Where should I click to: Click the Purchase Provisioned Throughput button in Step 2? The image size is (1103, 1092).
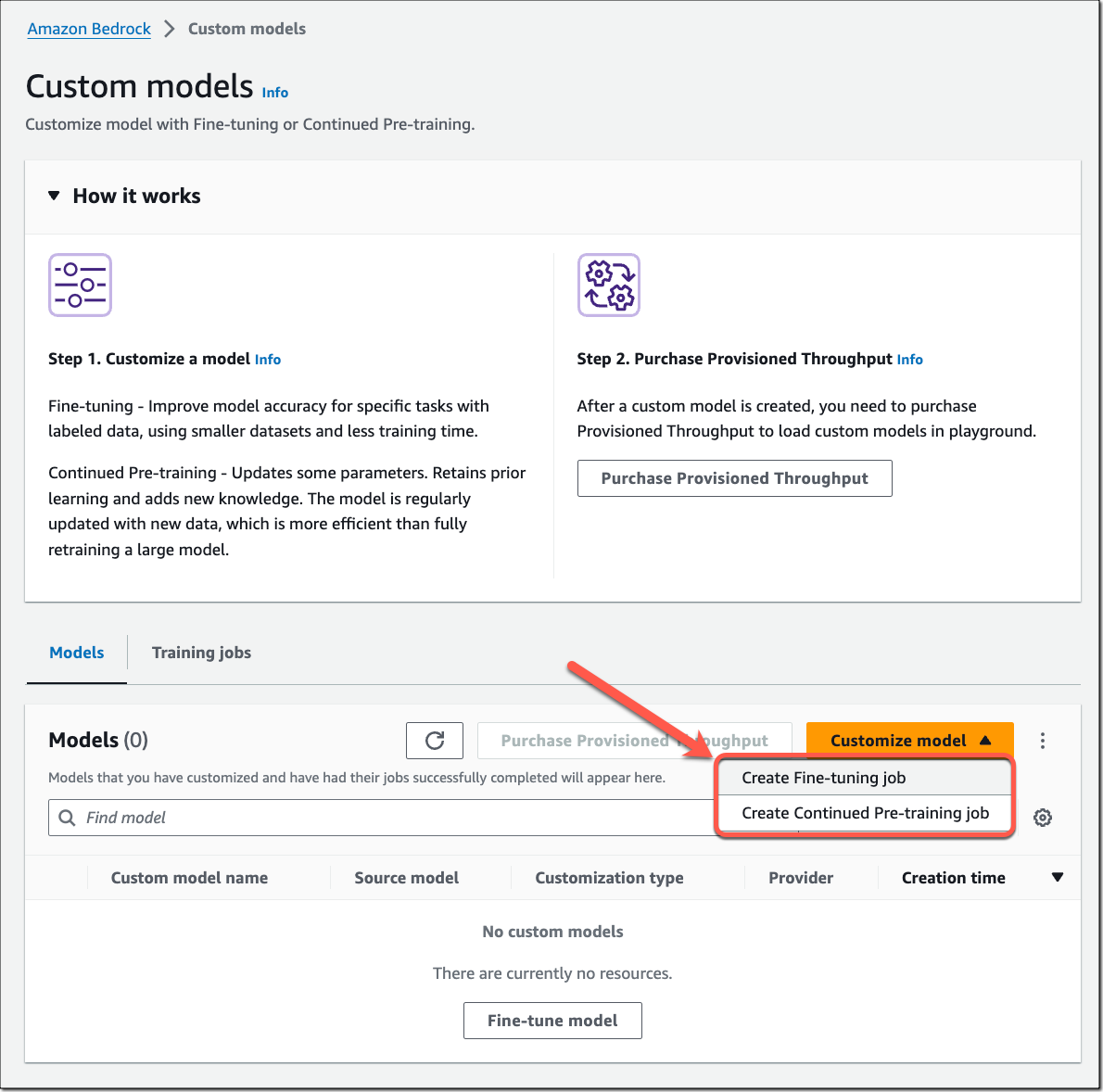(734, 478)
